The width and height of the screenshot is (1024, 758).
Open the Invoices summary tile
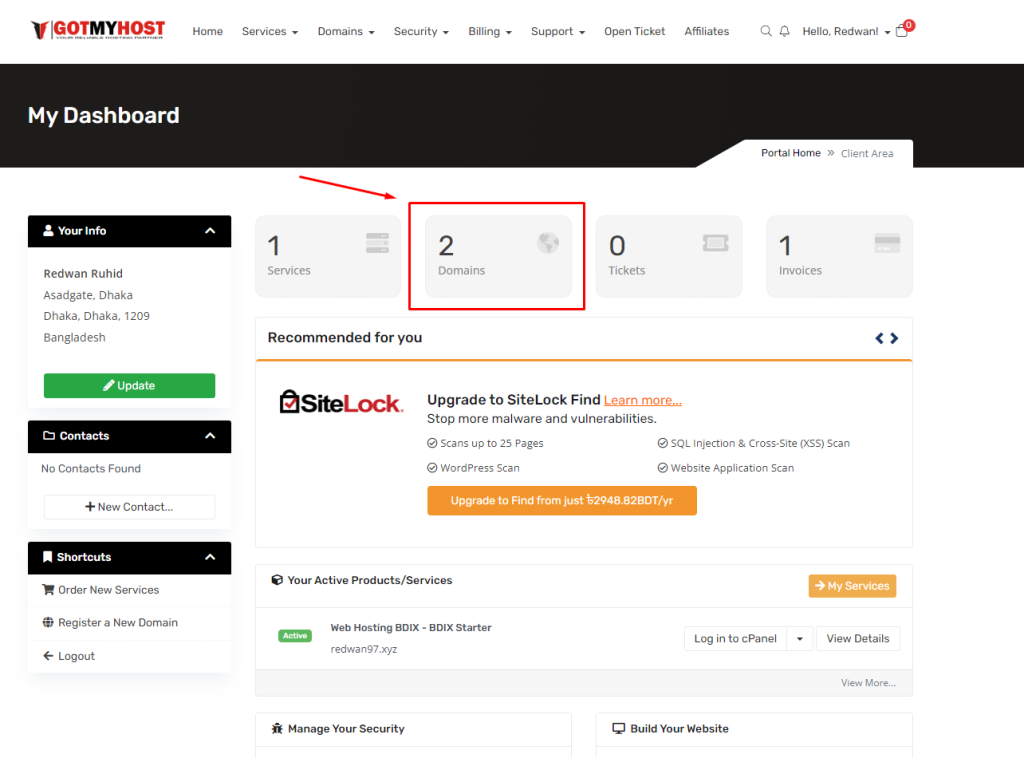[x=839, y=256]
